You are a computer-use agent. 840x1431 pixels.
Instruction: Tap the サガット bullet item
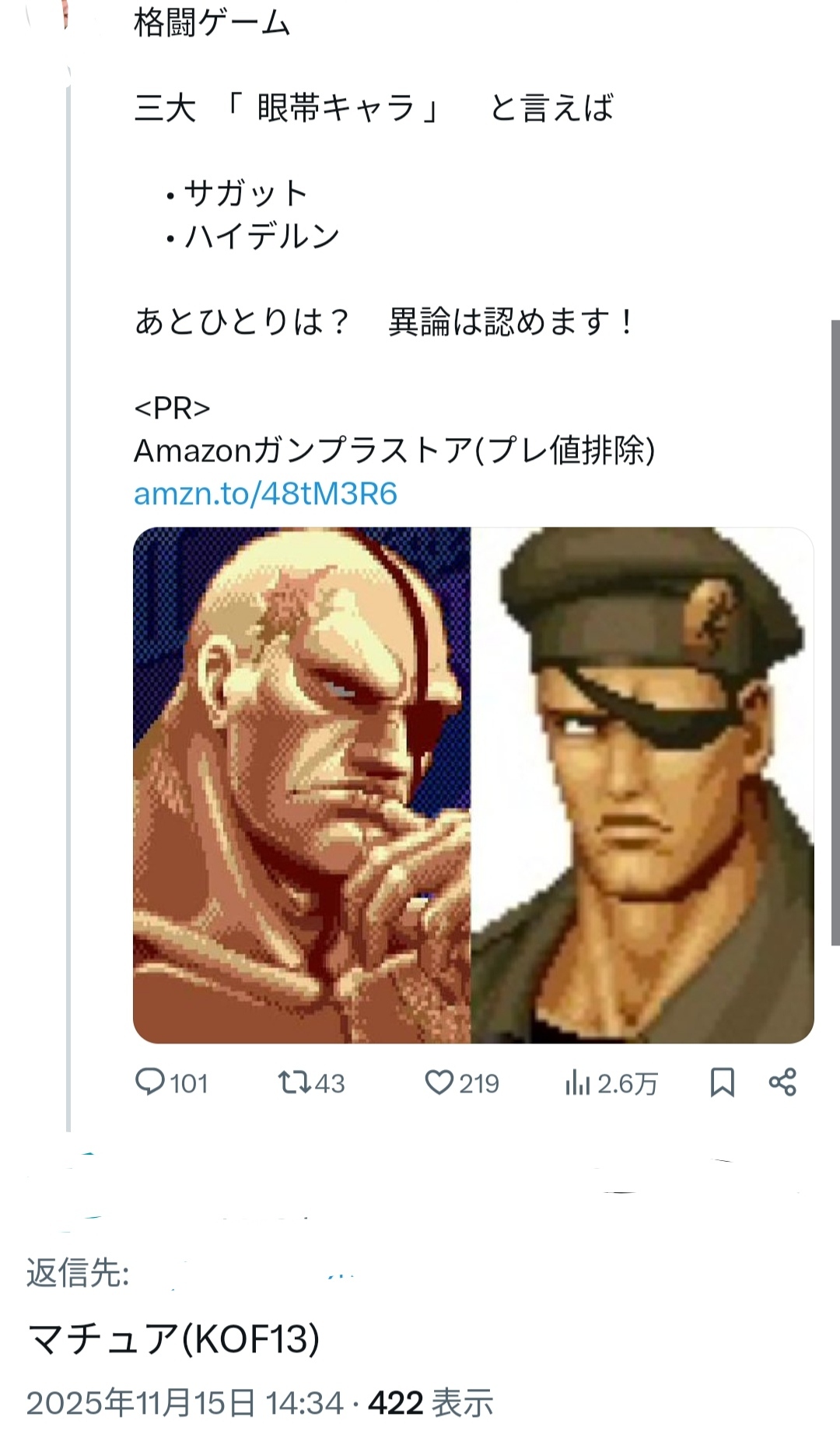pos(245,193)
